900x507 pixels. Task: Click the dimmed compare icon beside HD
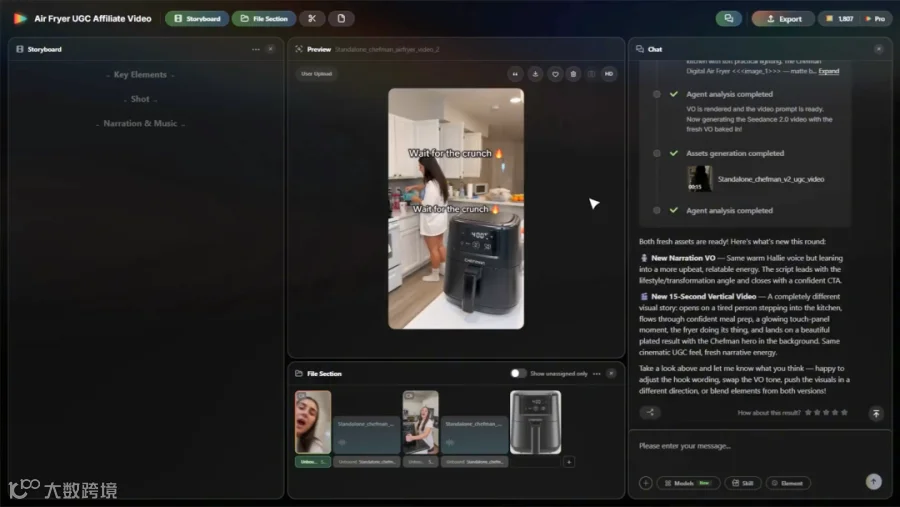click(591, 73)
